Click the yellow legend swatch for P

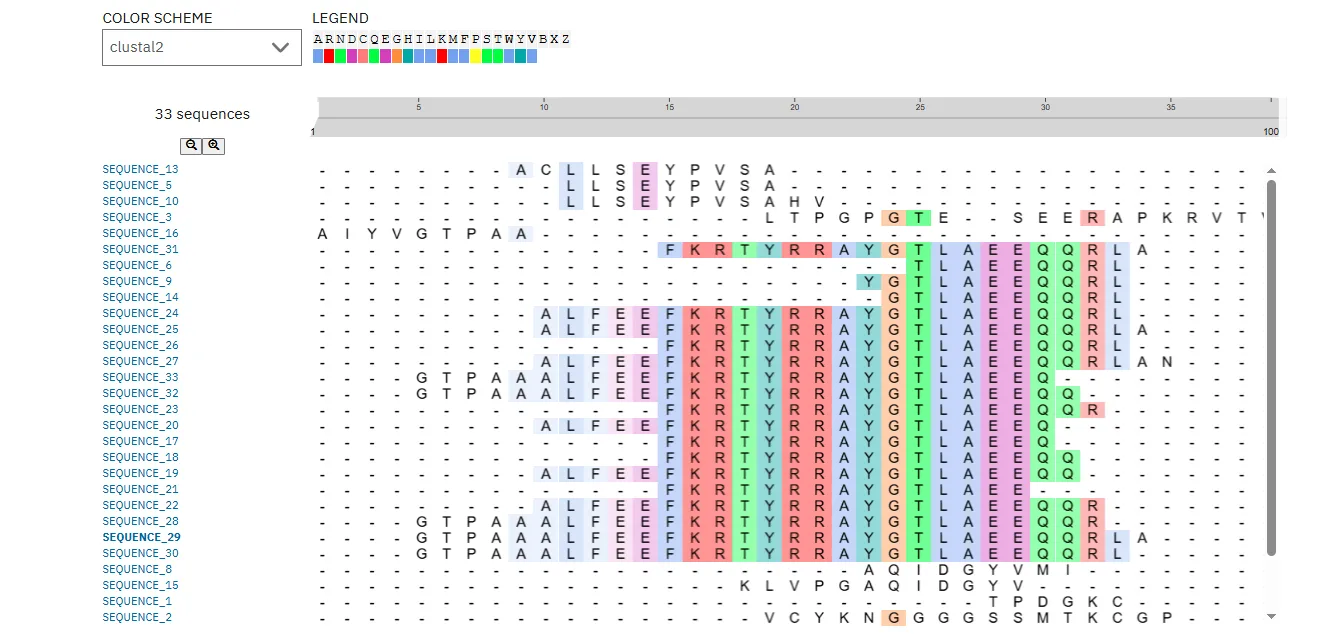(475, 57)
